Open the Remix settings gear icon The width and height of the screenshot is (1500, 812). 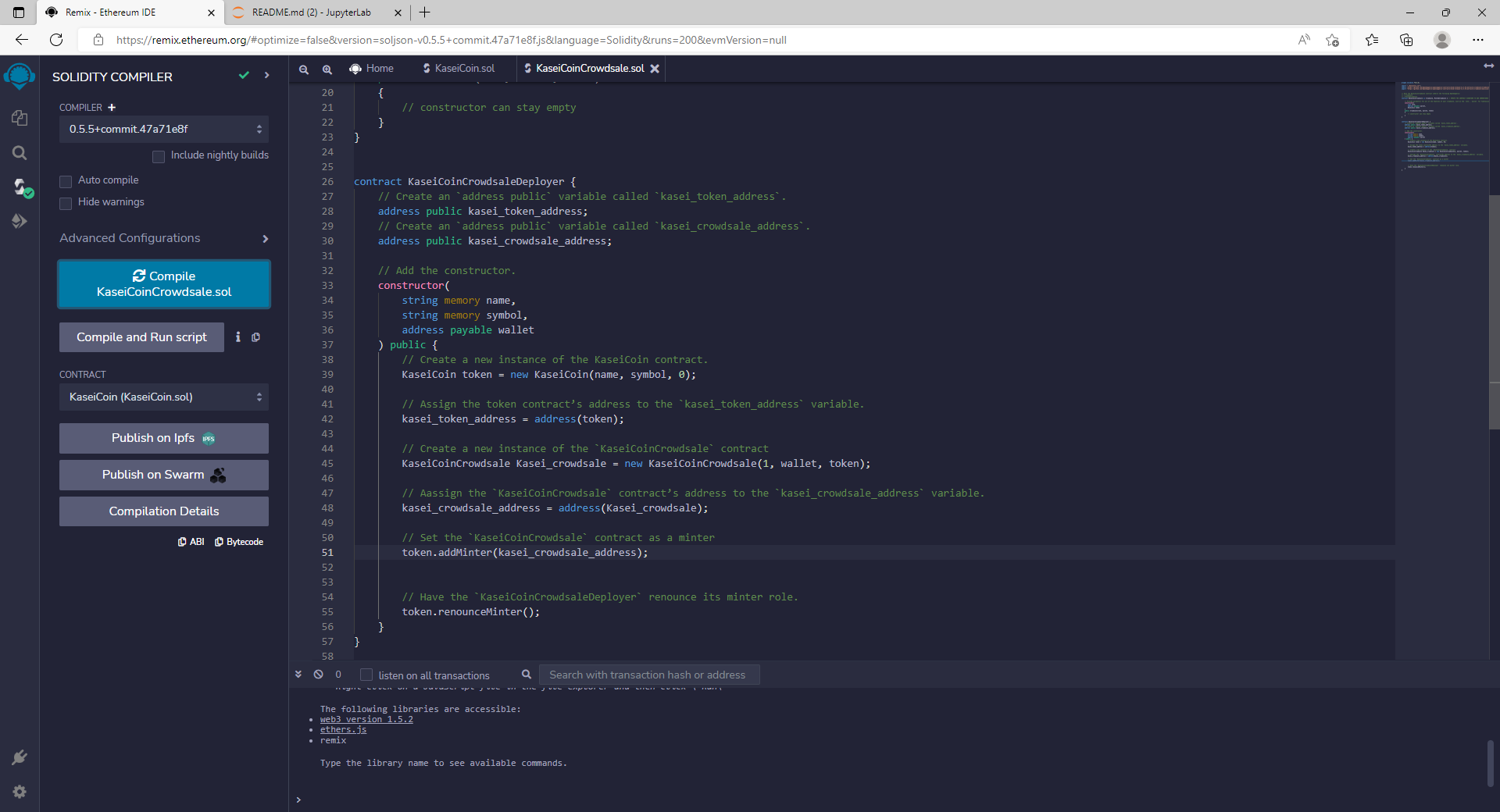[20, 792]
